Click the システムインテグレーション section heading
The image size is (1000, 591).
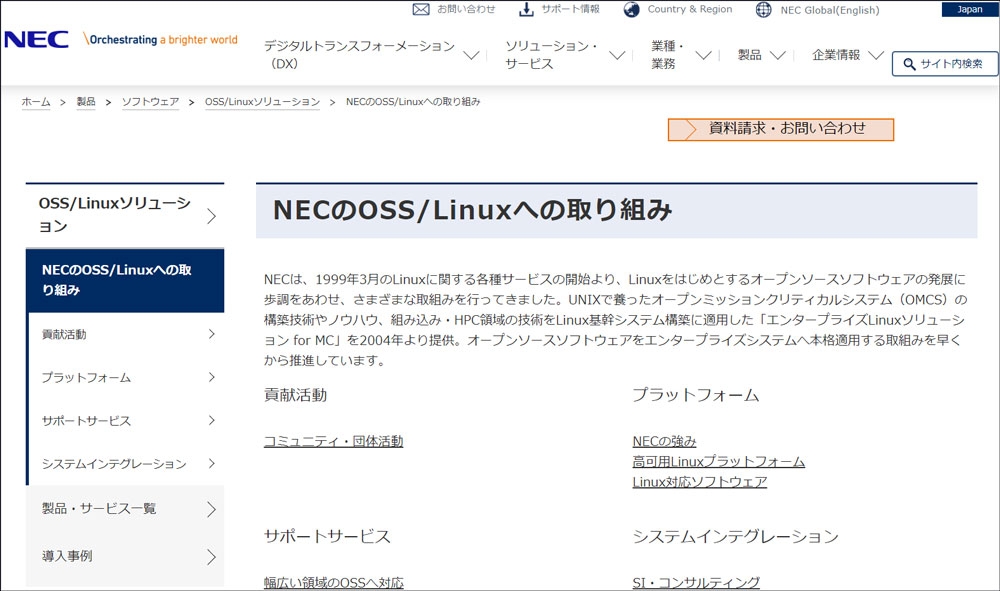735,537
